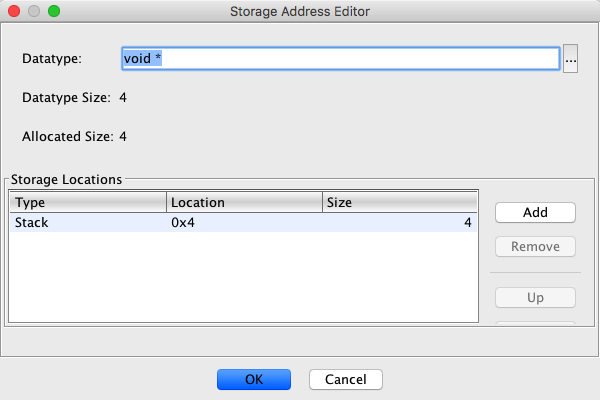Click the Storage Address Editor title bar
The width and height of the screenshot is (600, 400).
pyautogui.click(x=300, y=12)
